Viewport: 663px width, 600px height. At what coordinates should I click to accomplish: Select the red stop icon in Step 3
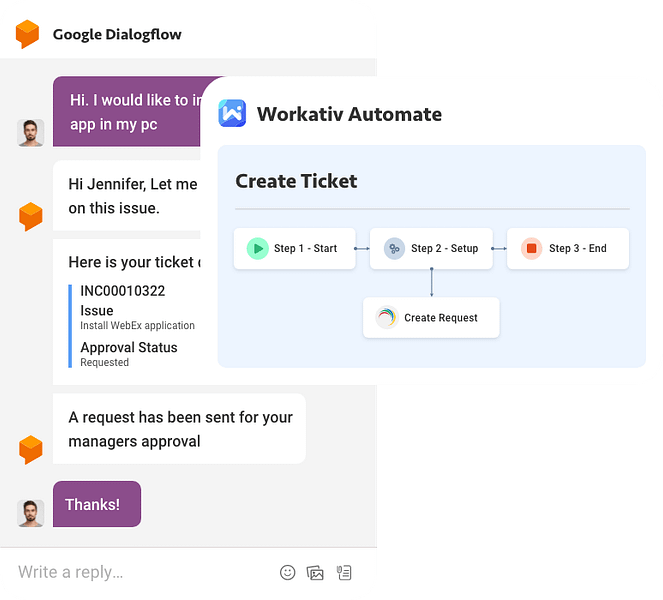pos(531,249)
